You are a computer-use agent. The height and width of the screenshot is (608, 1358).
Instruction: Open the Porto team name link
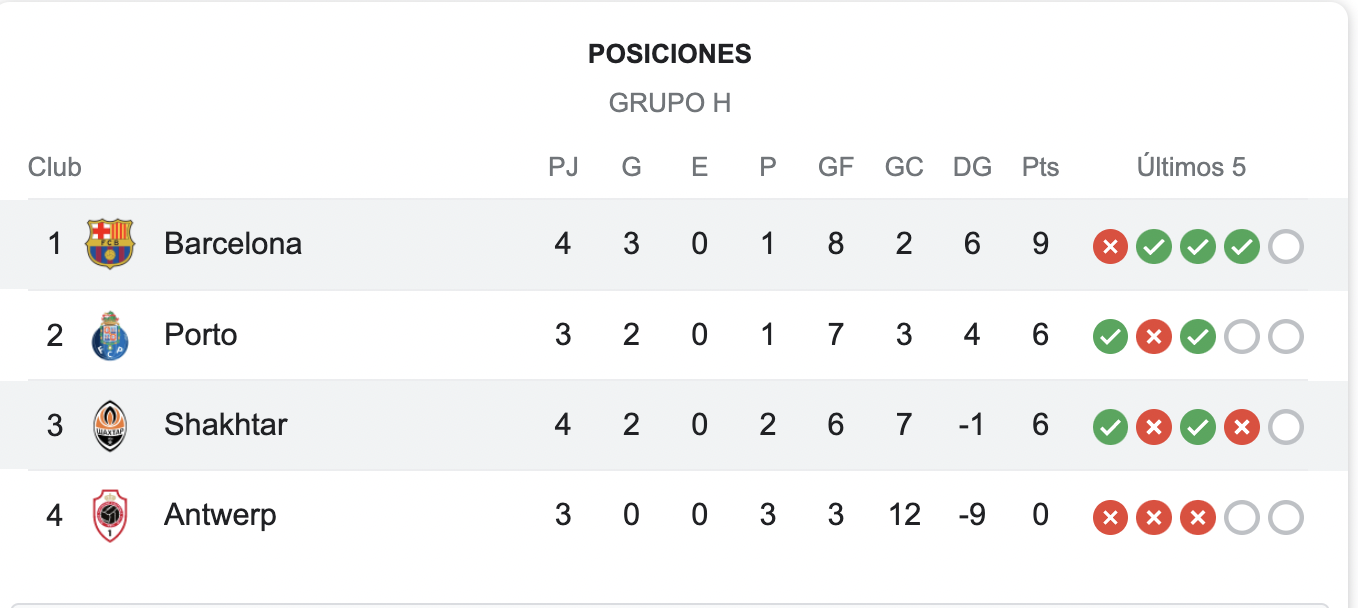pos(201,334)
